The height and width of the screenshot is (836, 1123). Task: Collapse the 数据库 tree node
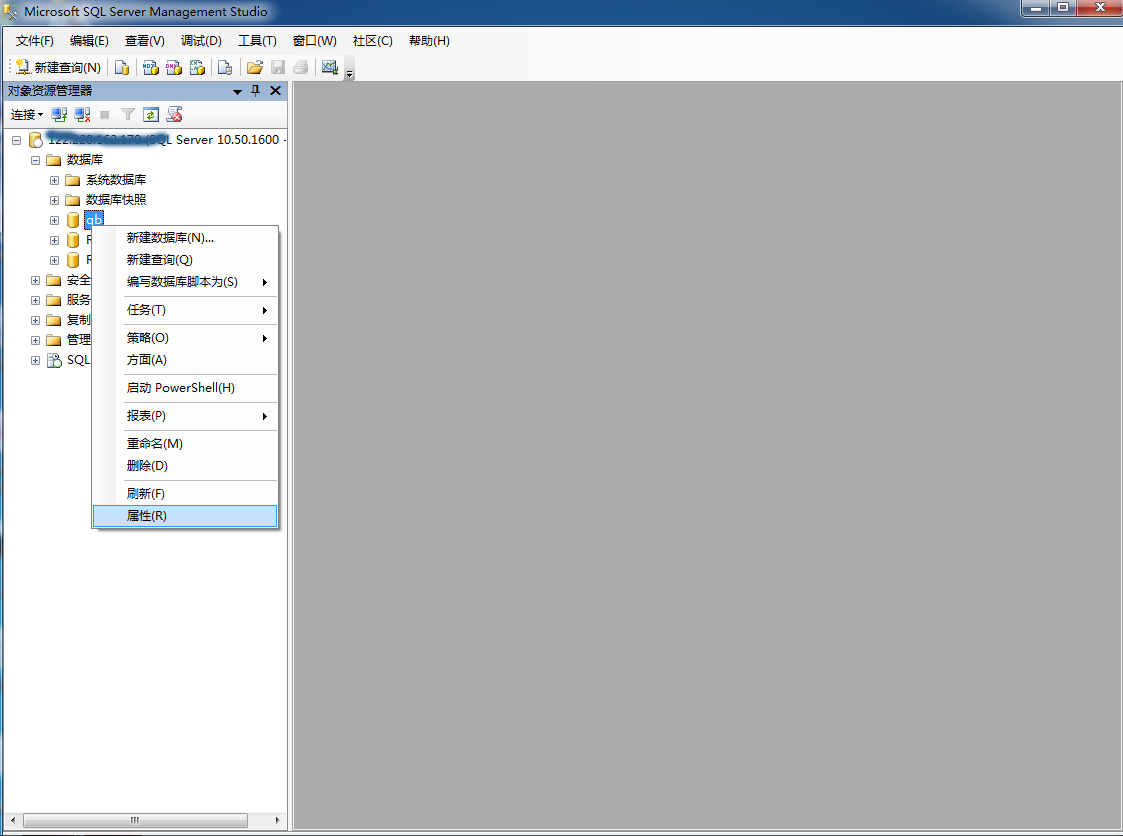pos(35,160)
